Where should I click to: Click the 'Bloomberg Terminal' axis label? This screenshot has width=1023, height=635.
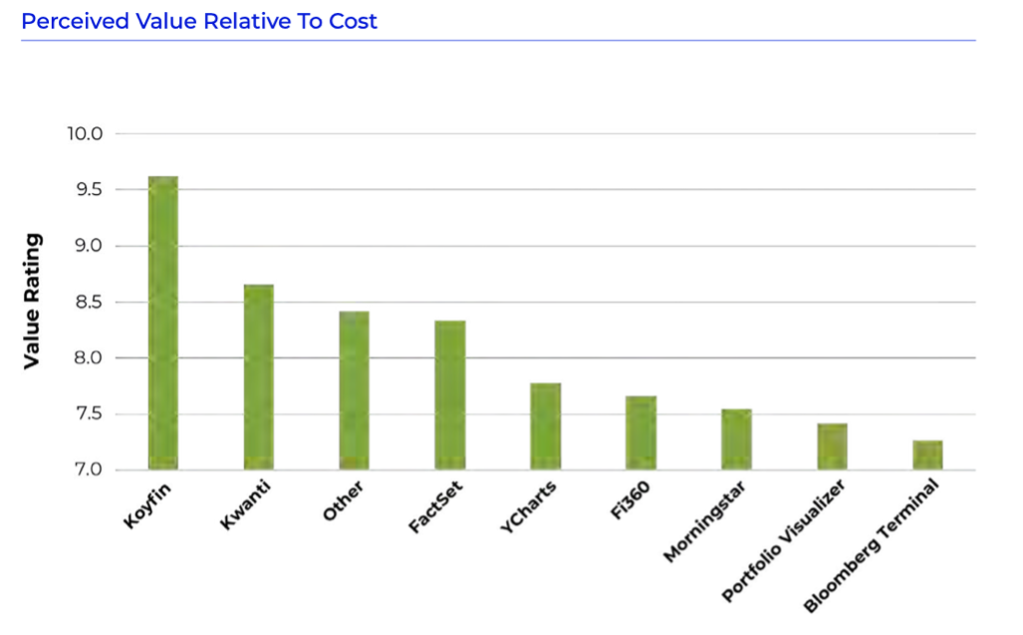point(871,546)
